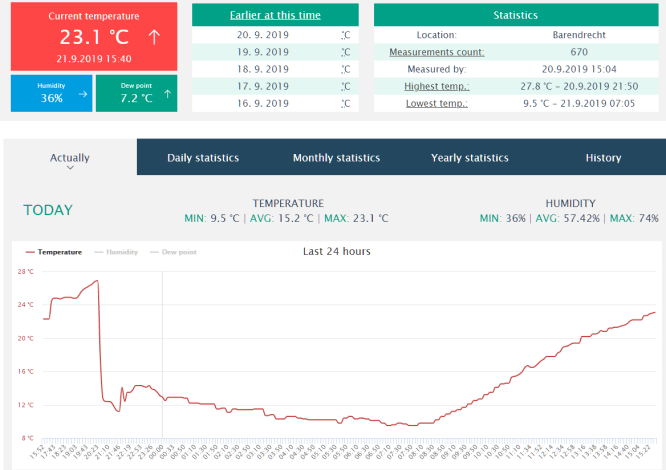Open the Measurements count link
Viewport: 666px width, 470px height.
[436, 52]
